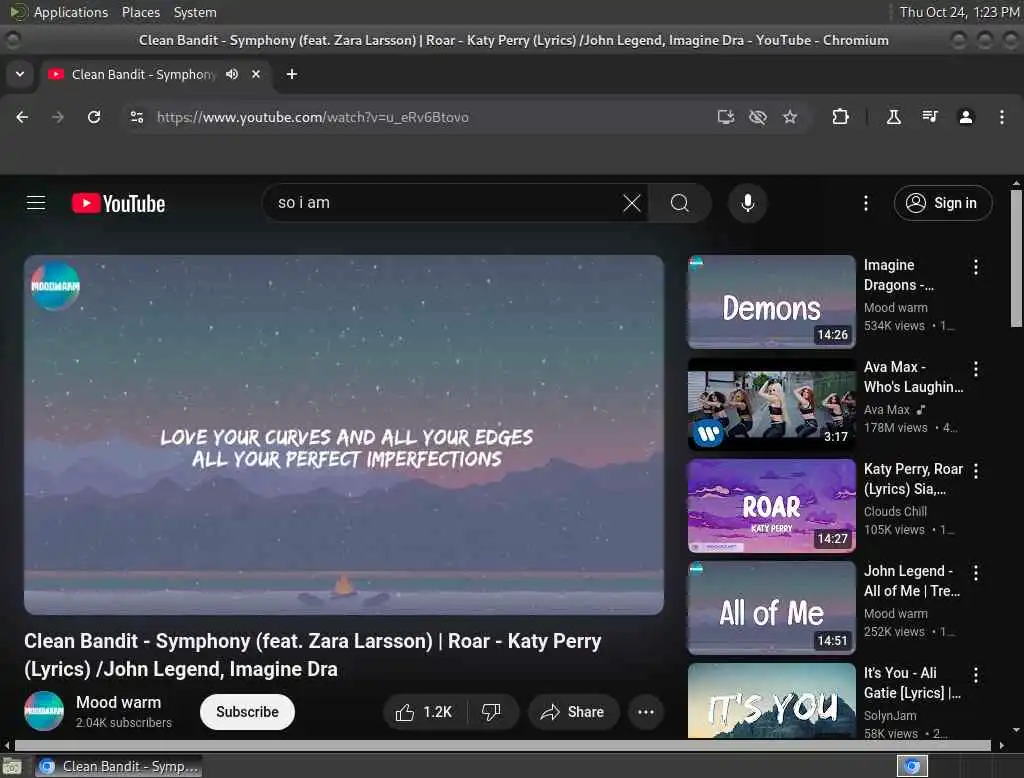Dislike the video with thumbs down
This screenshot has width=1024, height=778.
492,712
